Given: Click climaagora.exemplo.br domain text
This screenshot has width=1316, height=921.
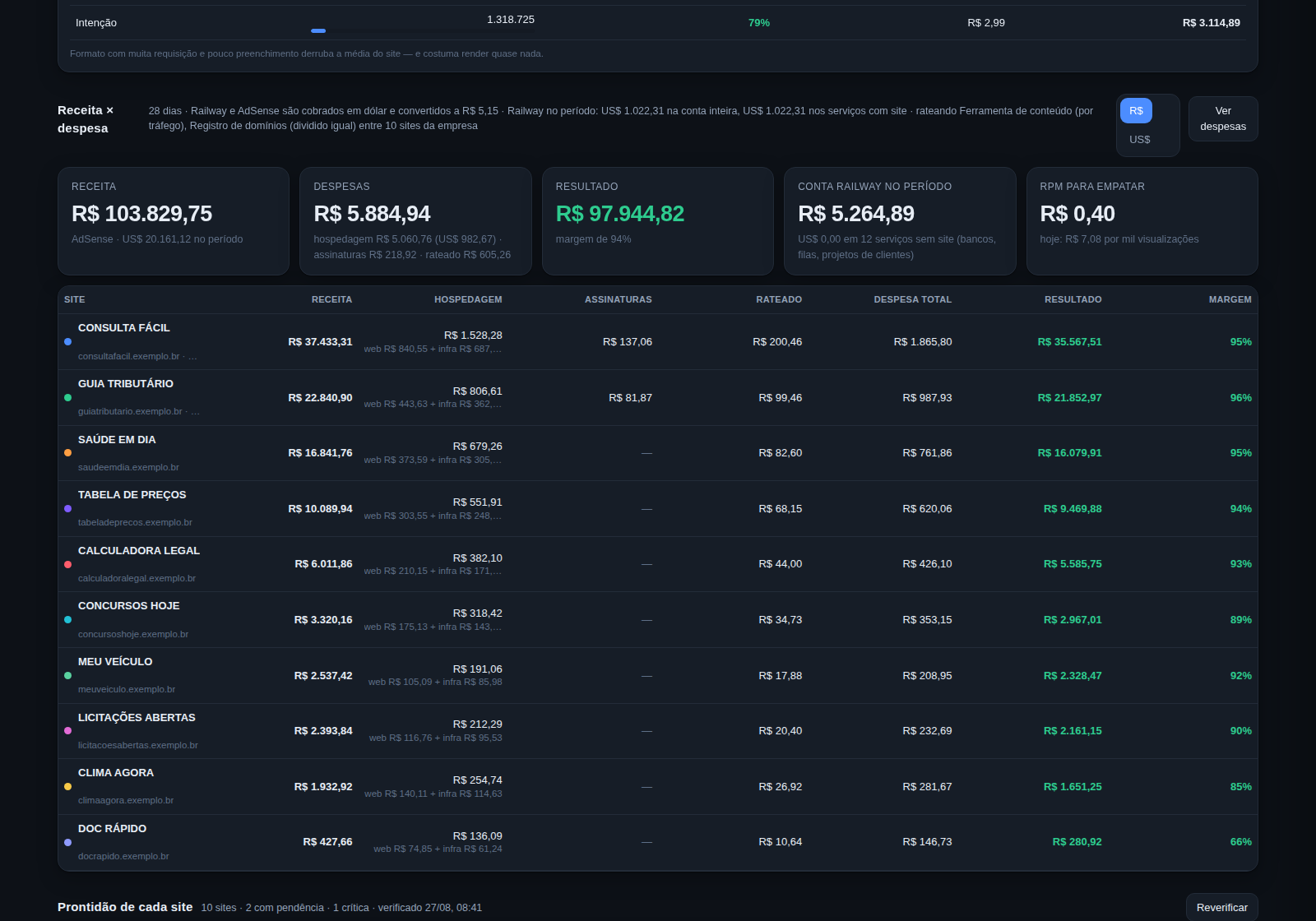Looking at the screenshot, I should click(126, 800).
